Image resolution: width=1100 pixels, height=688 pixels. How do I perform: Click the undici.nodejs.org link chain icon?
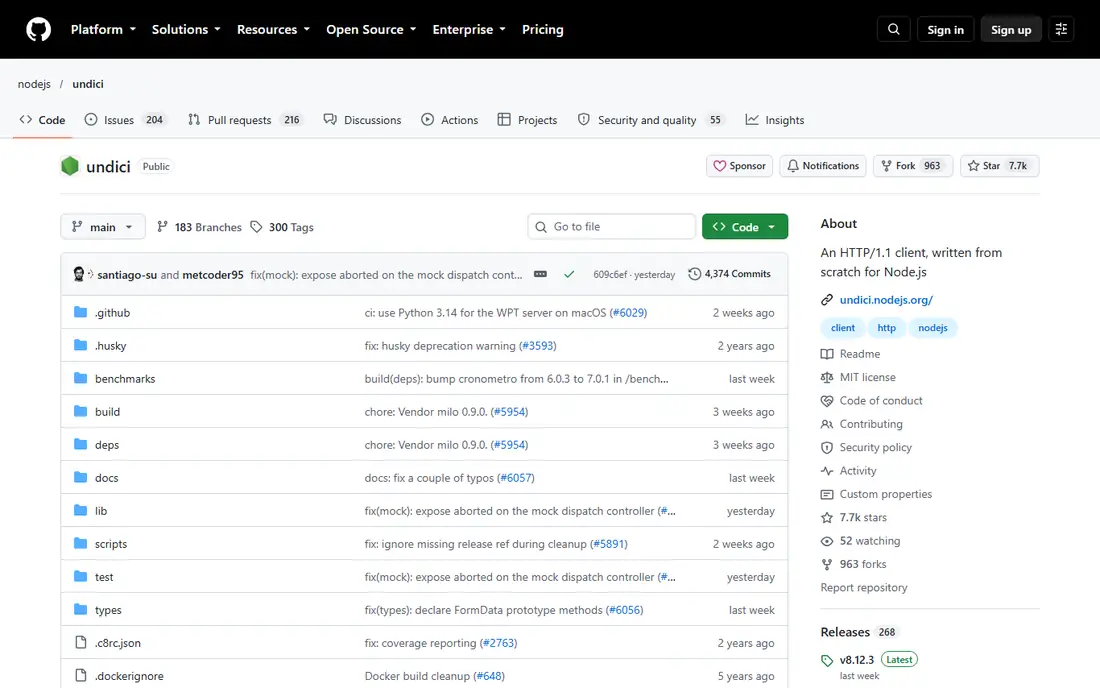(x=827, y=300)
